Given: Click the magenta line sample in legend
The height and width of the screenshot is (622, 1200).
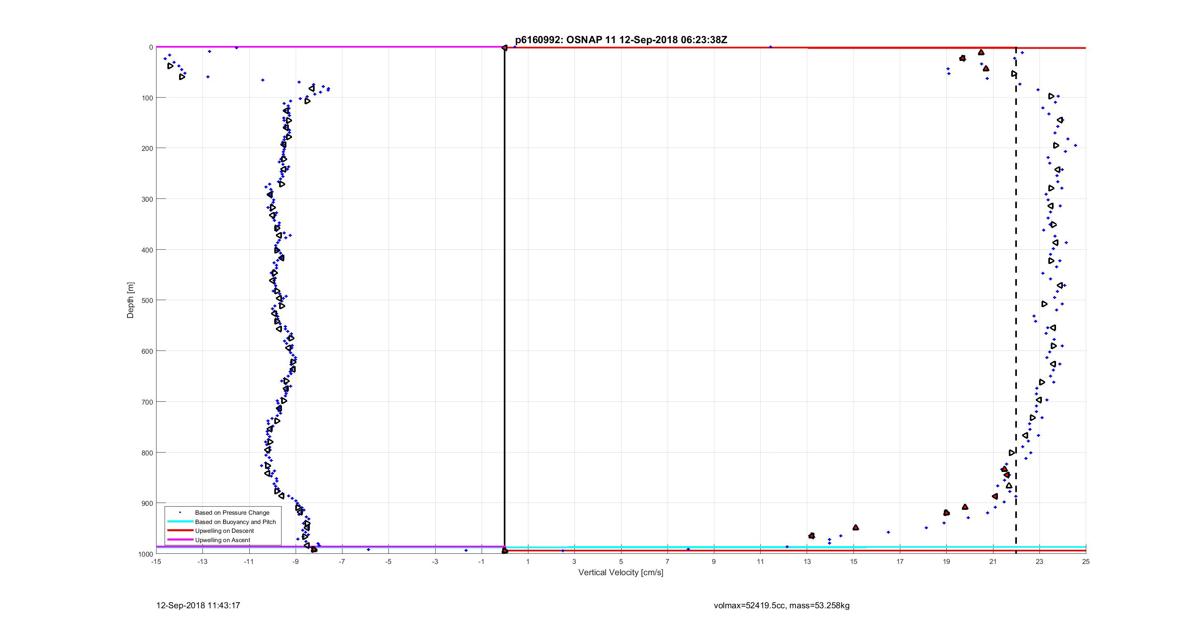Looking at the screenshot, I should (x=179, y=540).
